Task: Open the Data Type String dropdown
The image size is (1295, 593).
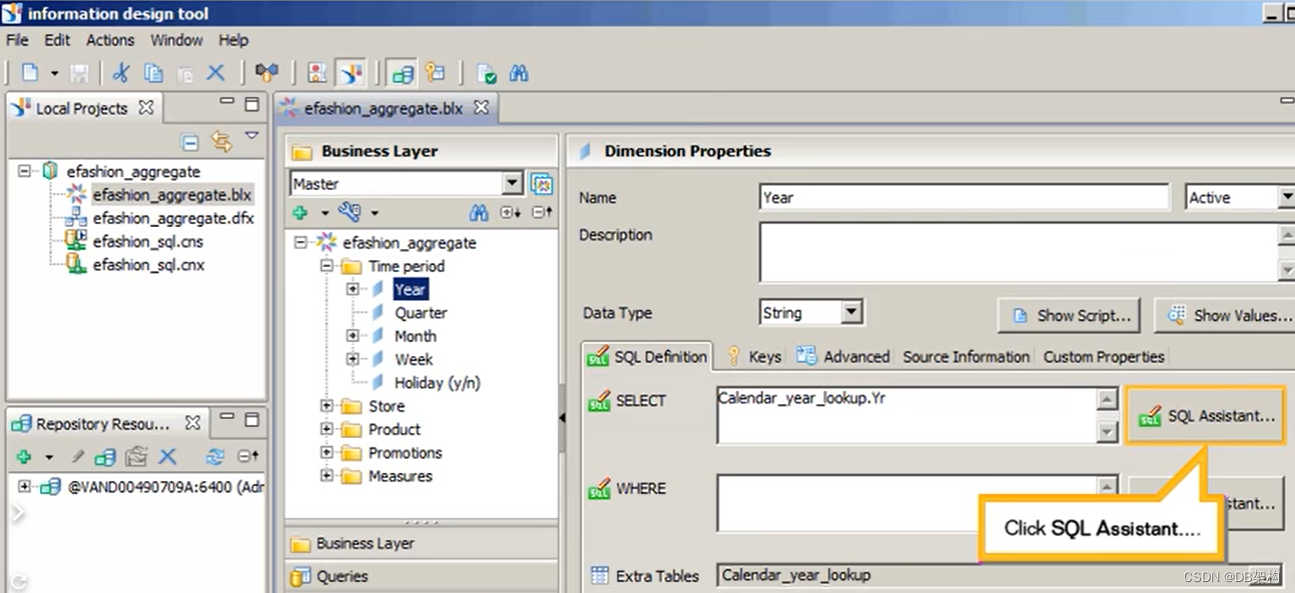Action: pyautogui.click(x=851, y=313)
